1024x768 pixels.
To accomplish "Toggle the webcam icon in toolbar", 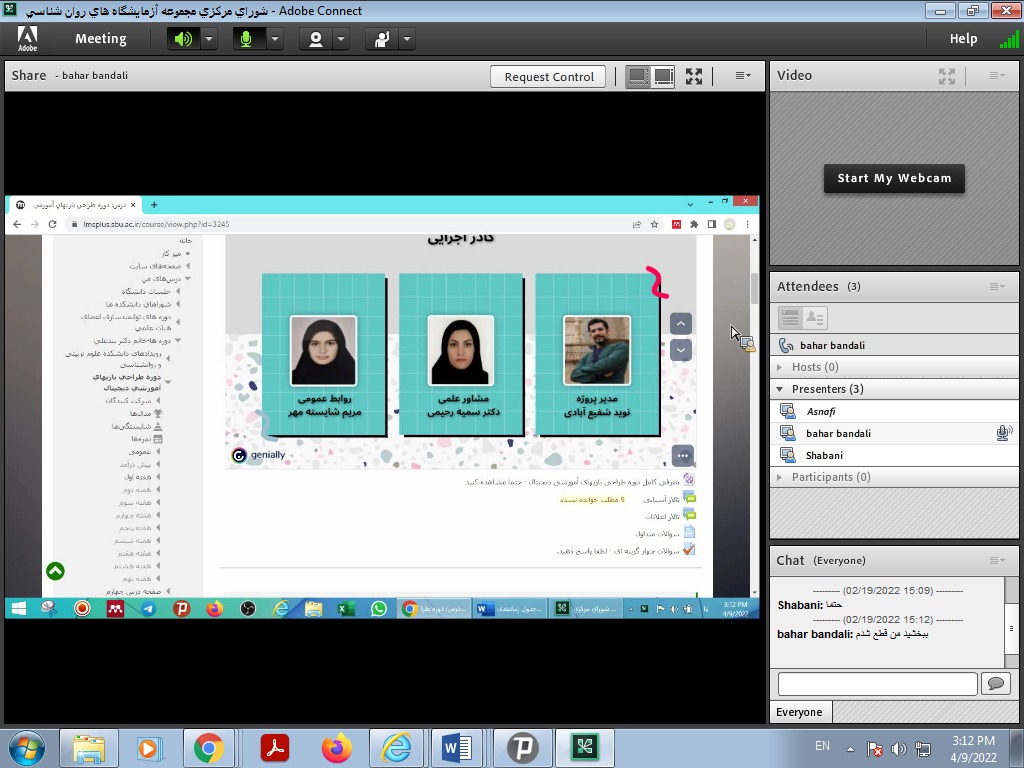I will pyautogui.click(x=316, y=39).
